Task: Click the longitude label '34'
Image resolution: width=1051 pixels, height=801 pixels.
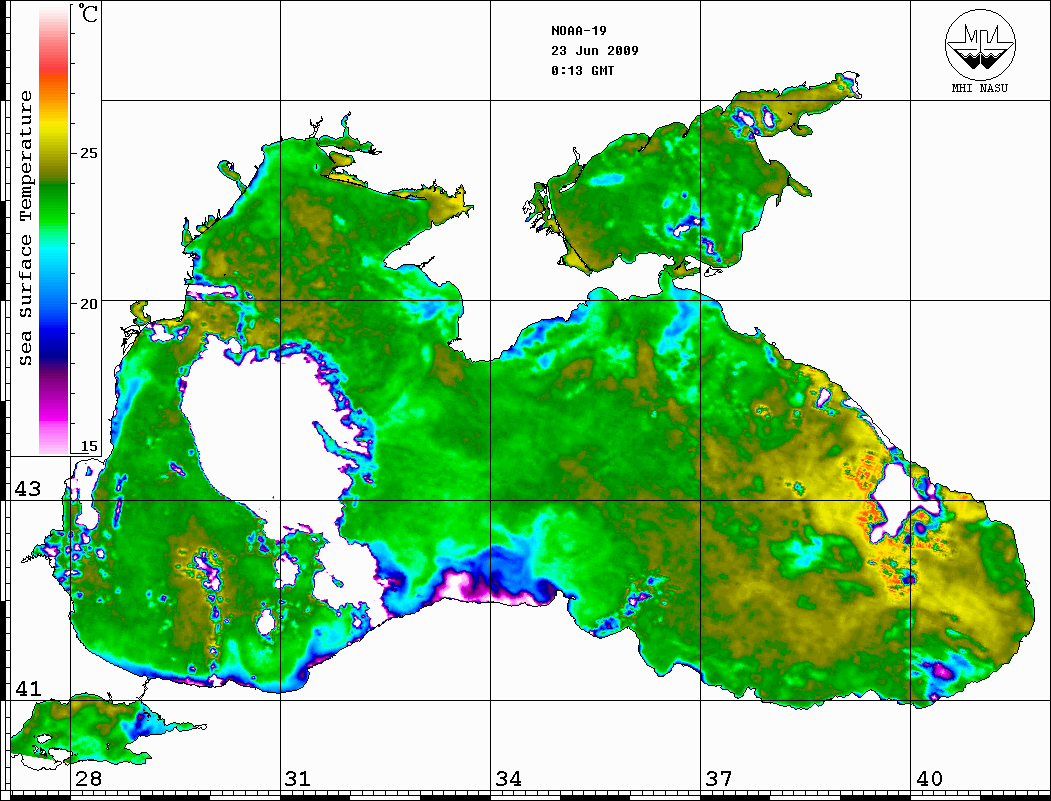Action: point(508,778)
